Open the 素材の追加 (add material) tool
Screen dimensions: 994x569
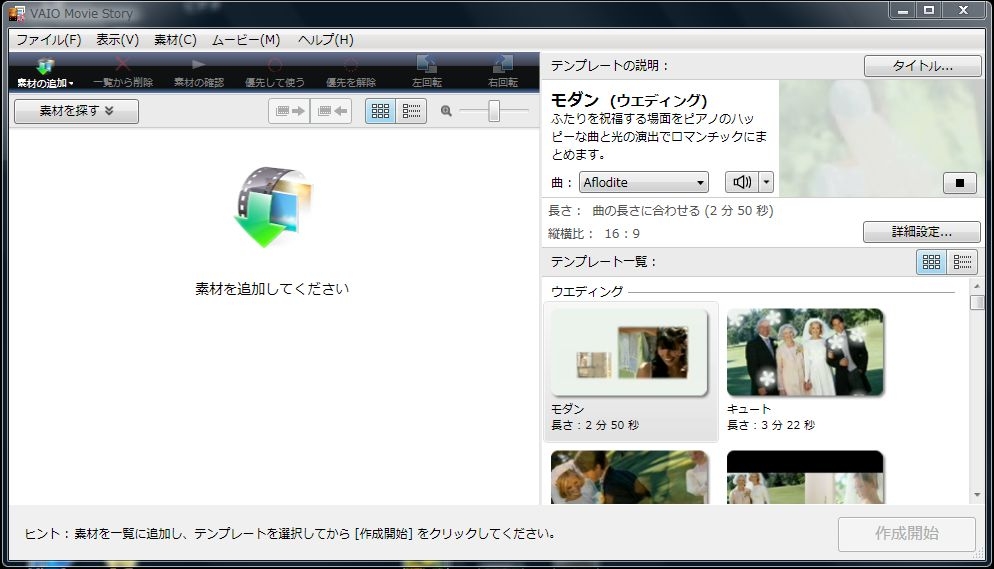click(45, 72)
